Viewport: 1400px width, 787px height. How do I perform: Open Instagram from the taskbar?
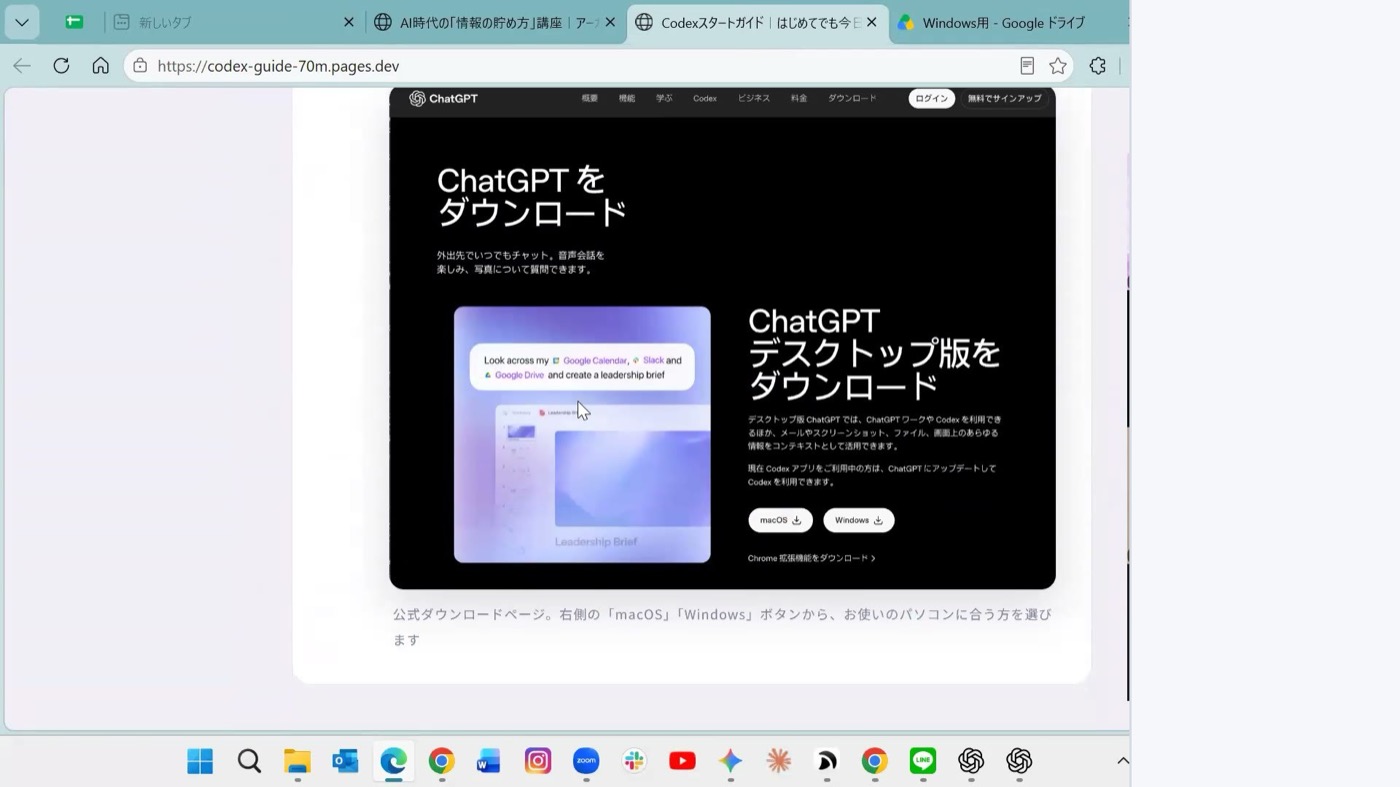[x=538, y=761]
